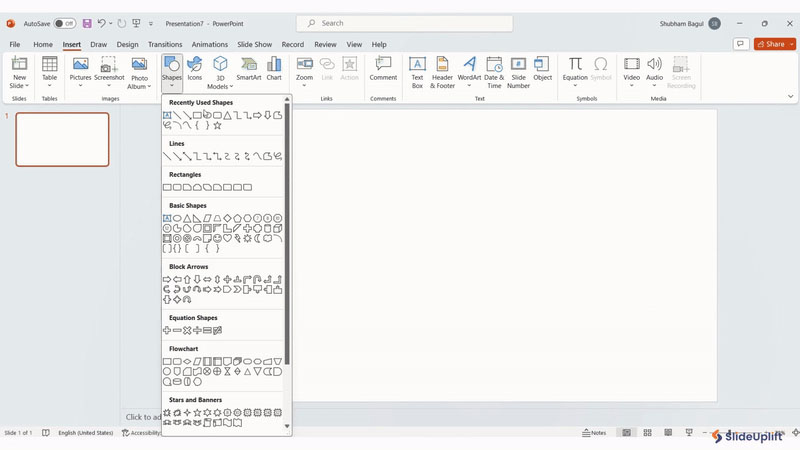Switch to Slide Sorter view
800x450 pixels.
pos(647,433)
